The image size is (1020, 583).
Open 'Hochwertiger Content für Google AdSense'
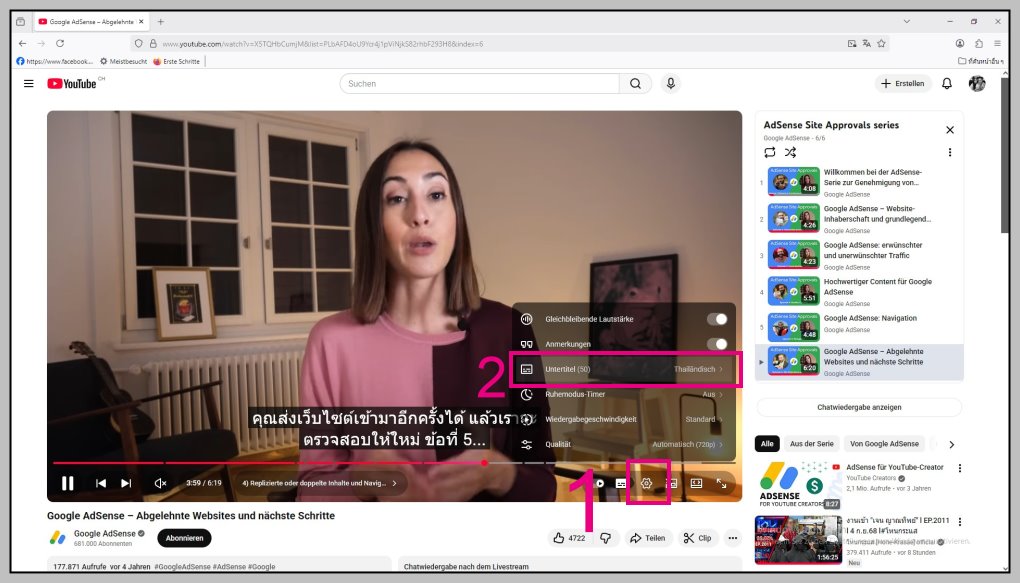click(859, 292)
